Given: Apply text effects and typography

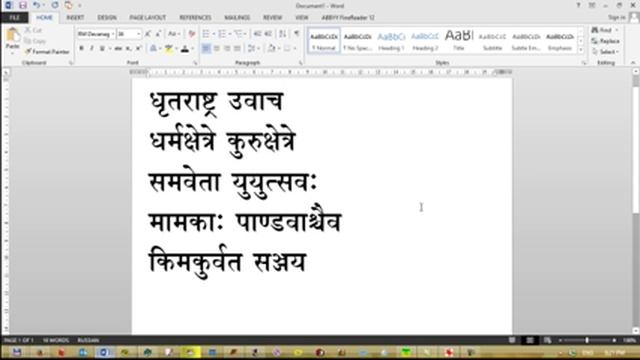Looking at the screenshot, I should coord(154,49).
